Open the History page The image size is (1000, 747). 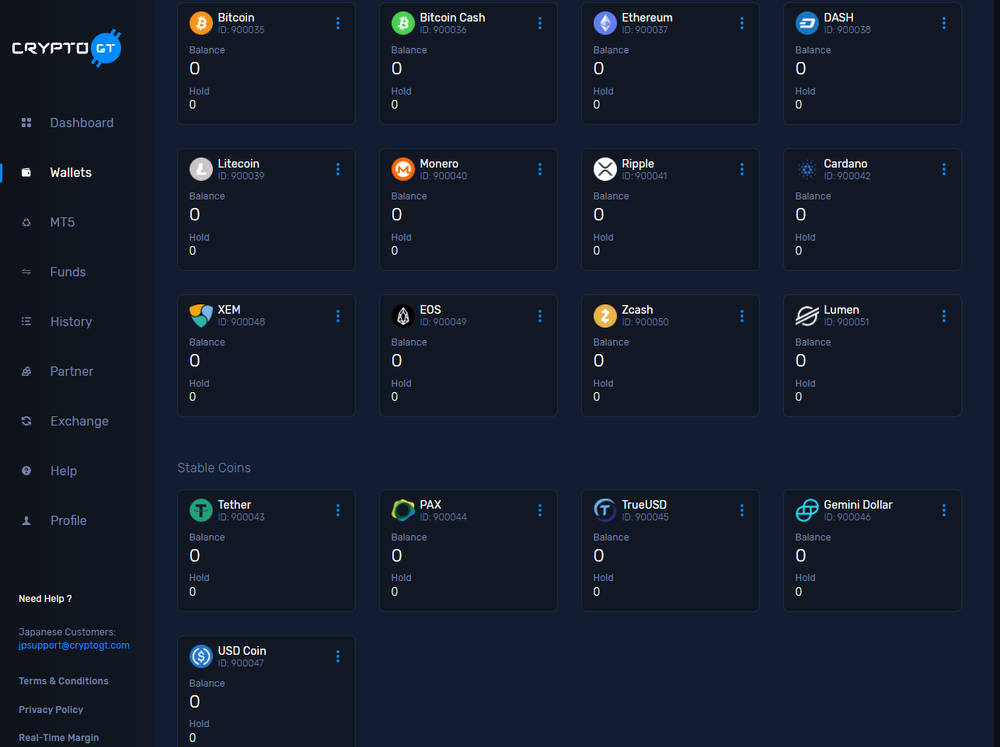(x=71, y=322)
